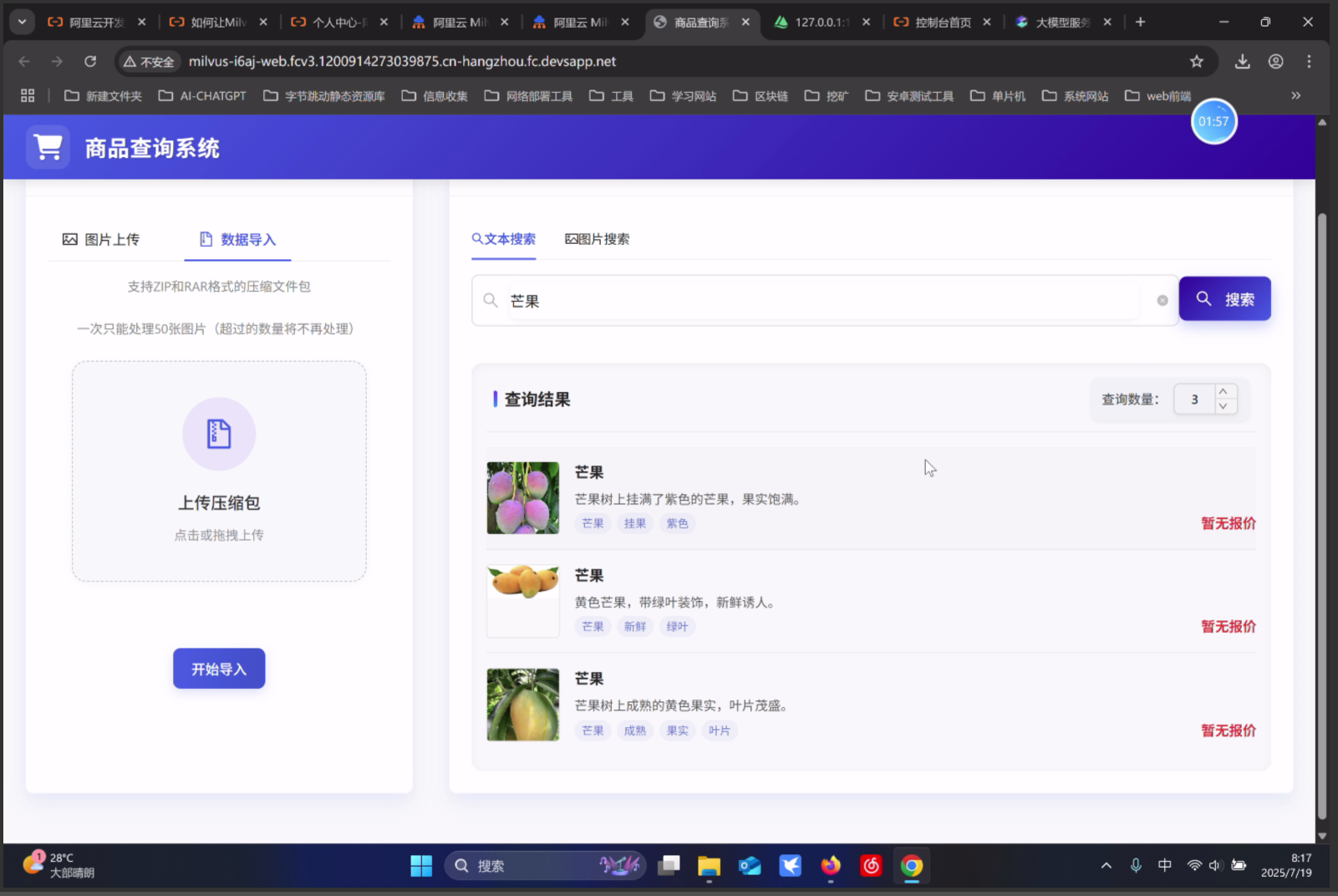Screen dimensions: 1338x896
Task: Open browser profile icon
Action: [1275, 61]
